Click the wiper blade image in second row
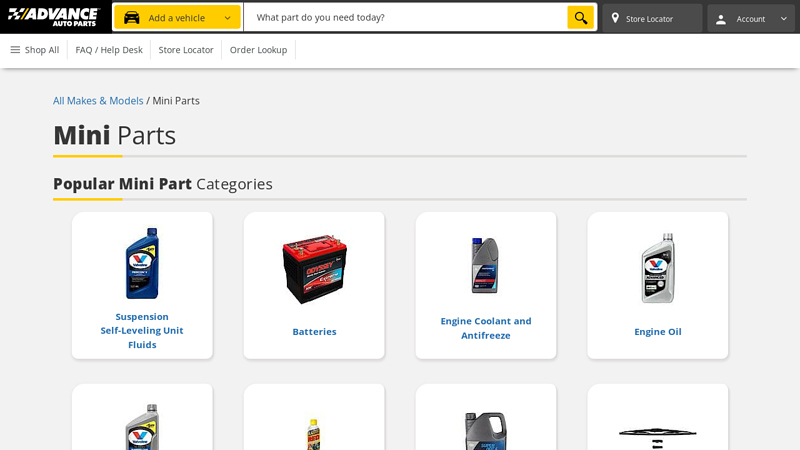The image size is (800, 450). point(658,438)
